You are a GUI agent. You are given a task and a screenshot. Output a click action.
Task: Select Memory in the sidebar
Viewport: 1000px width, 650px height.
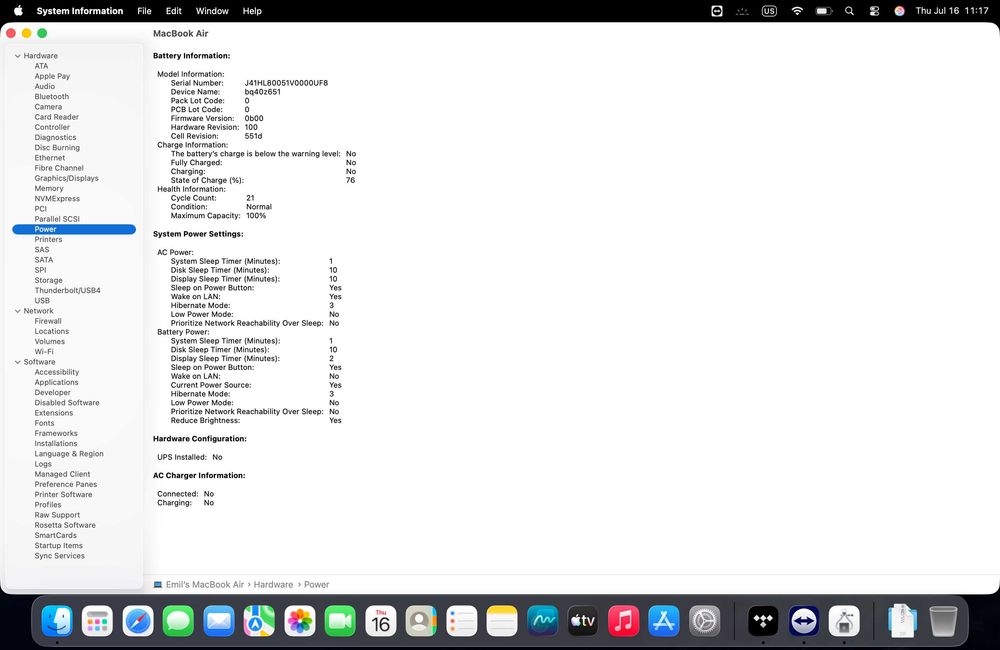(49, 189)
